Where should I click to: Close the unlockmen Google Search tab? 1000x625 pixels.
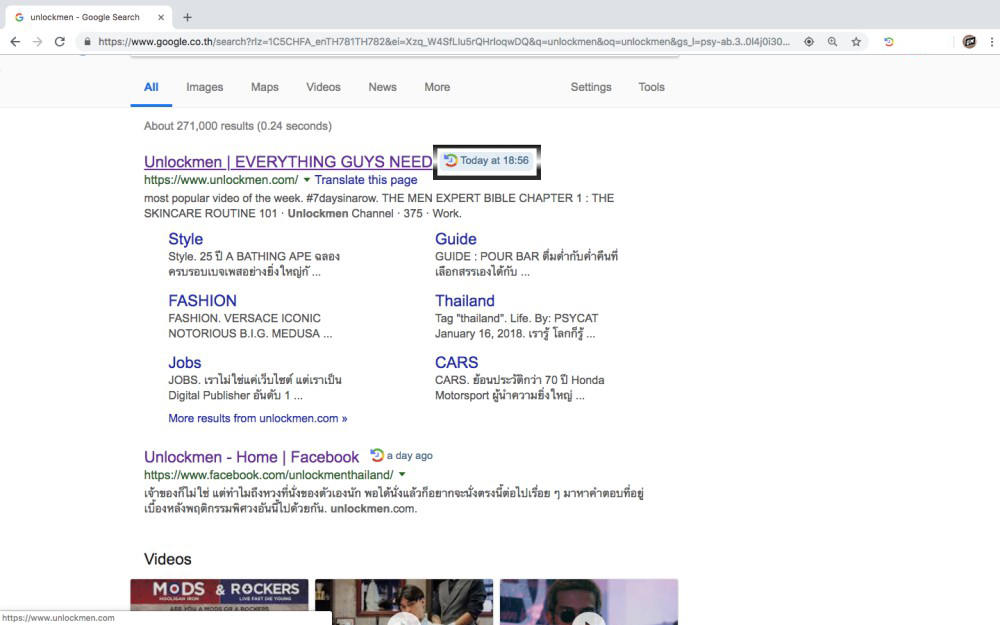tap(161, 17)
